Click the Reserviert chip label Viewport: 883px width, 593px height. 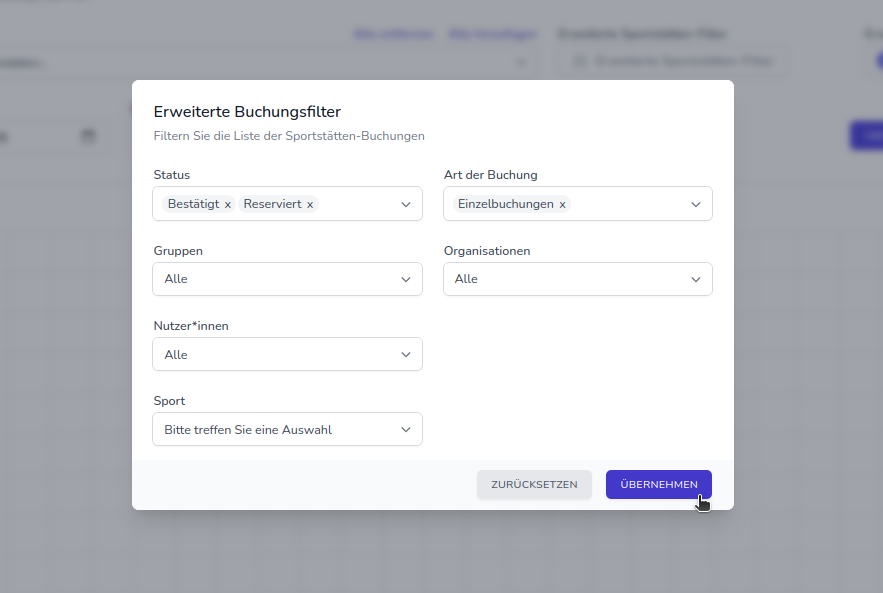(272, 204)
